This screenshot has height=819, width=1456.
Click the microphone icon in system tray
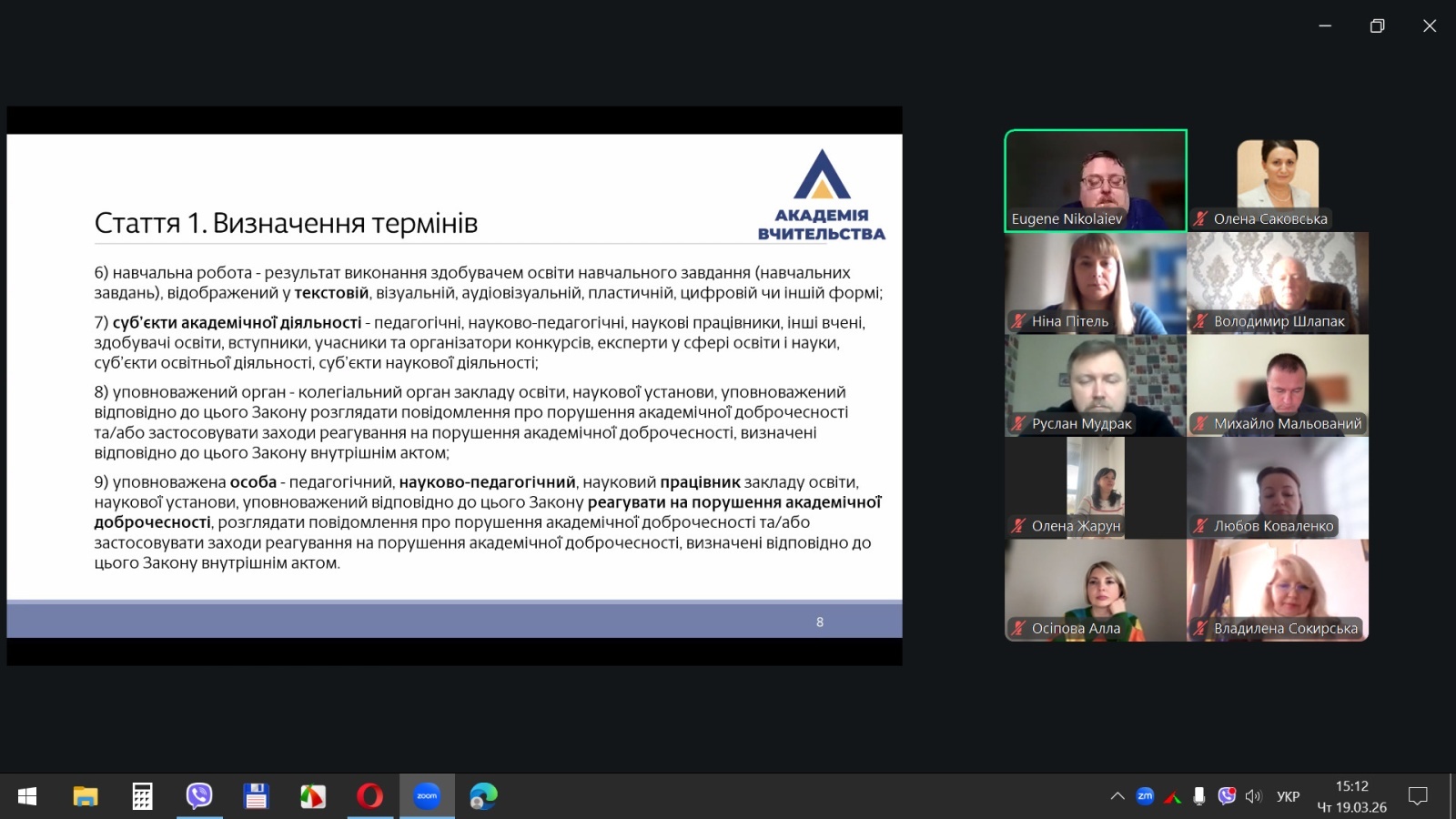pos(1199,796)
